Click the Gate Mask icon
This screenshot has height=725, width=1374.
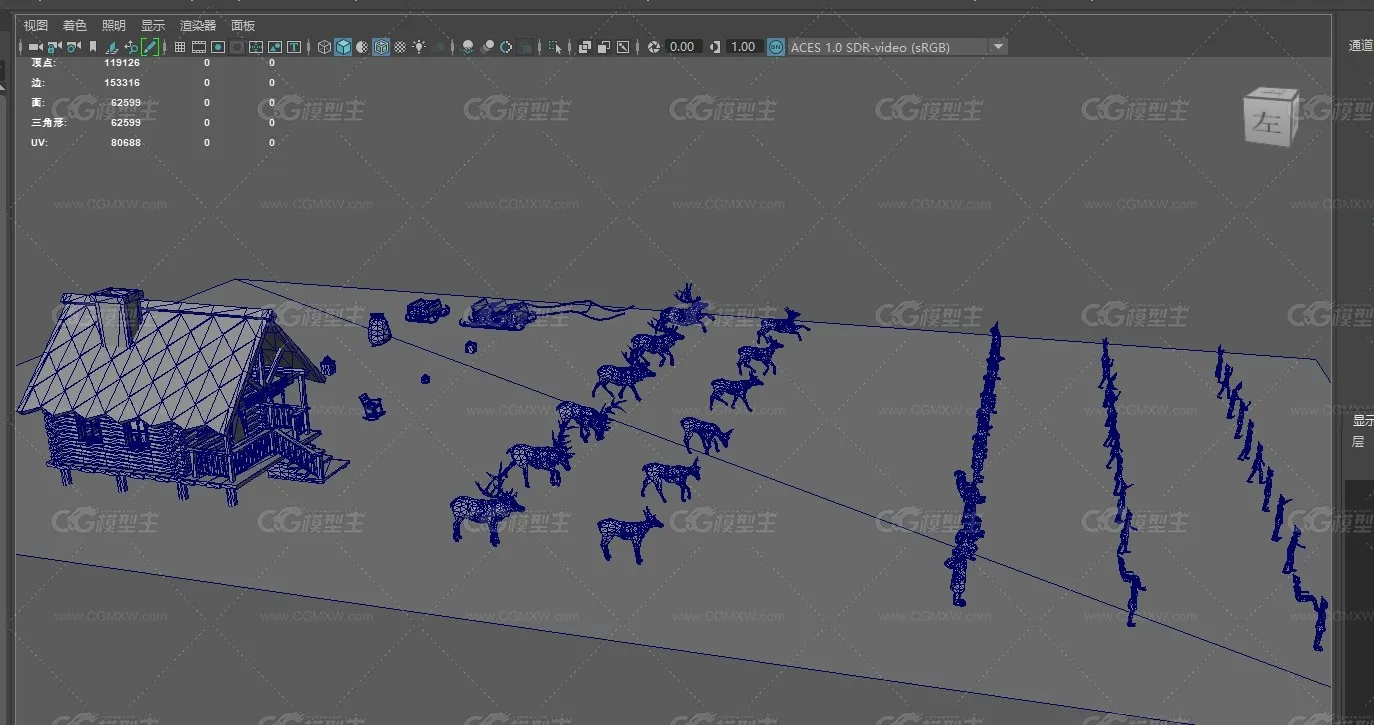coord(236,47)
